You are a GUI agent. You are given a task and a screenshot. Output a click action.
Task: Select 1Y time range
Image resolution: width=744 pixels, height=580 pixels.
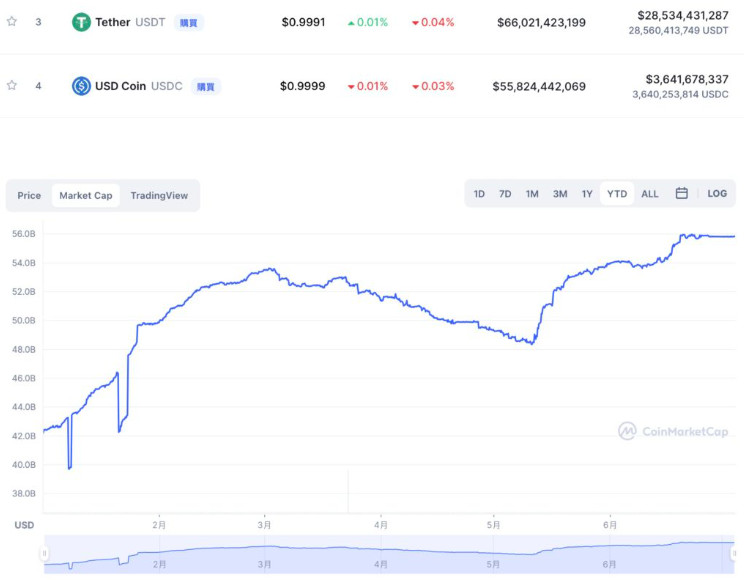tap(587, 194)
